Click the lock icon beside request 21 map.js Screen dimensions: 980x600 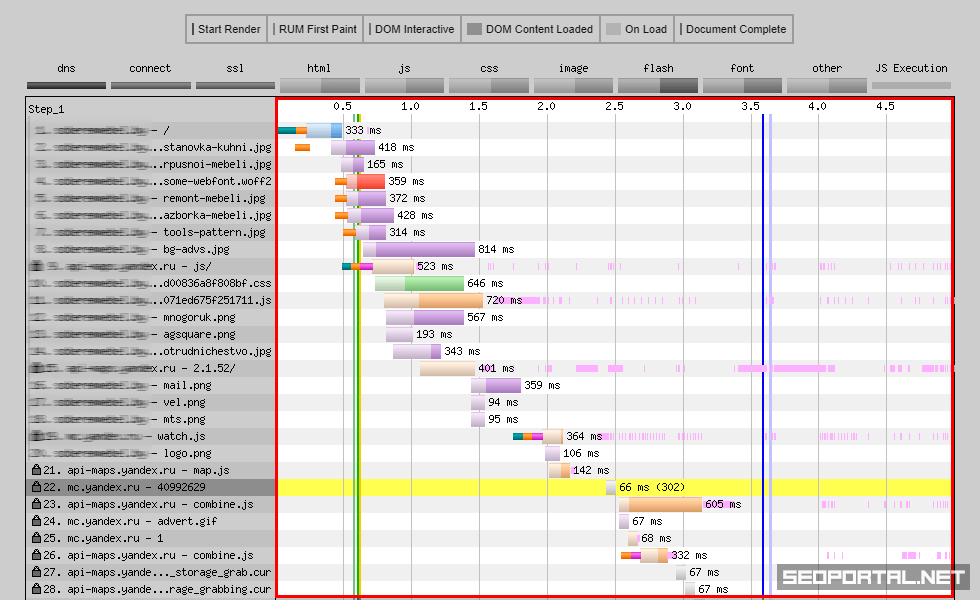37,470
